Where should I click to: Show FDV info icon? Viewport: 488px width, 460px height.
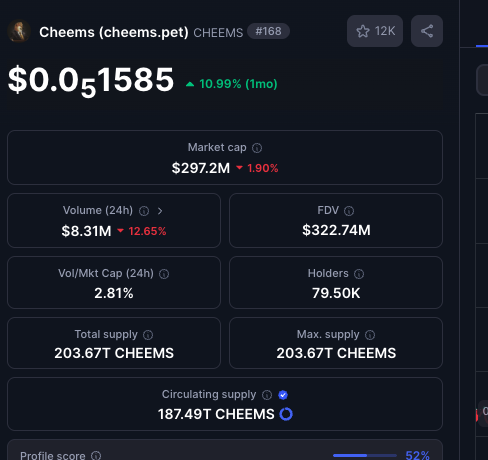(349, 211)
